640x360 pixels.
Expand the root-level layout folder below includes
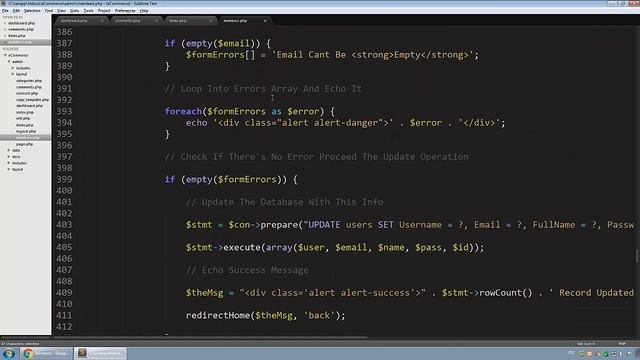click(9, 169)
